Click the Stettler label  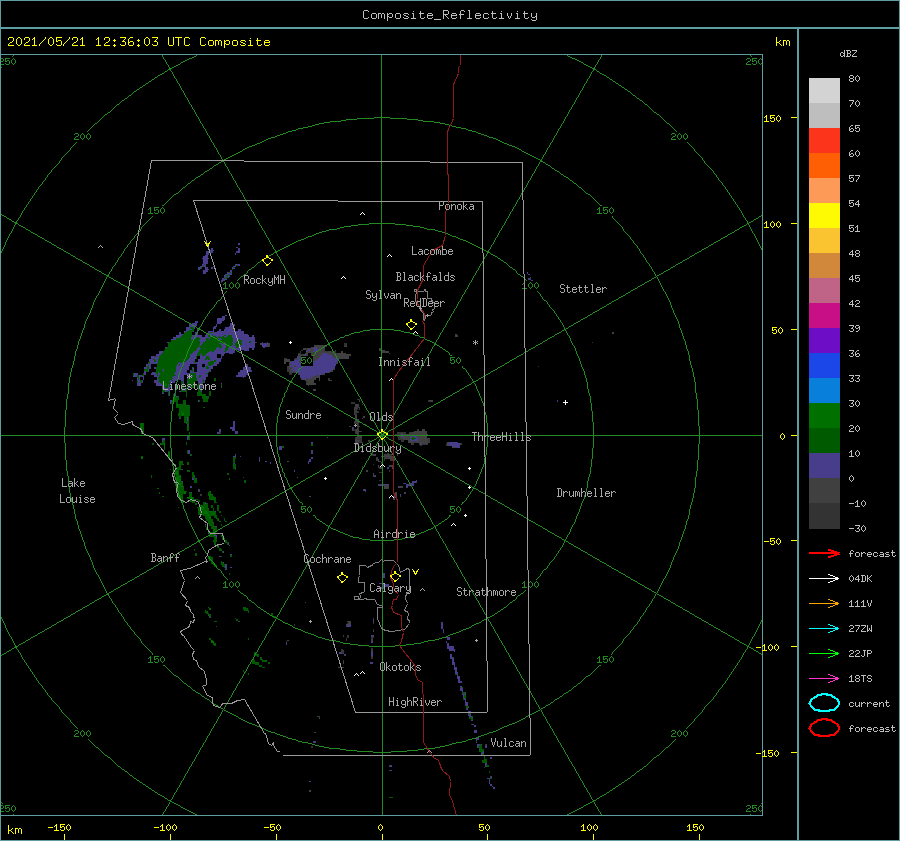[583, 289]
